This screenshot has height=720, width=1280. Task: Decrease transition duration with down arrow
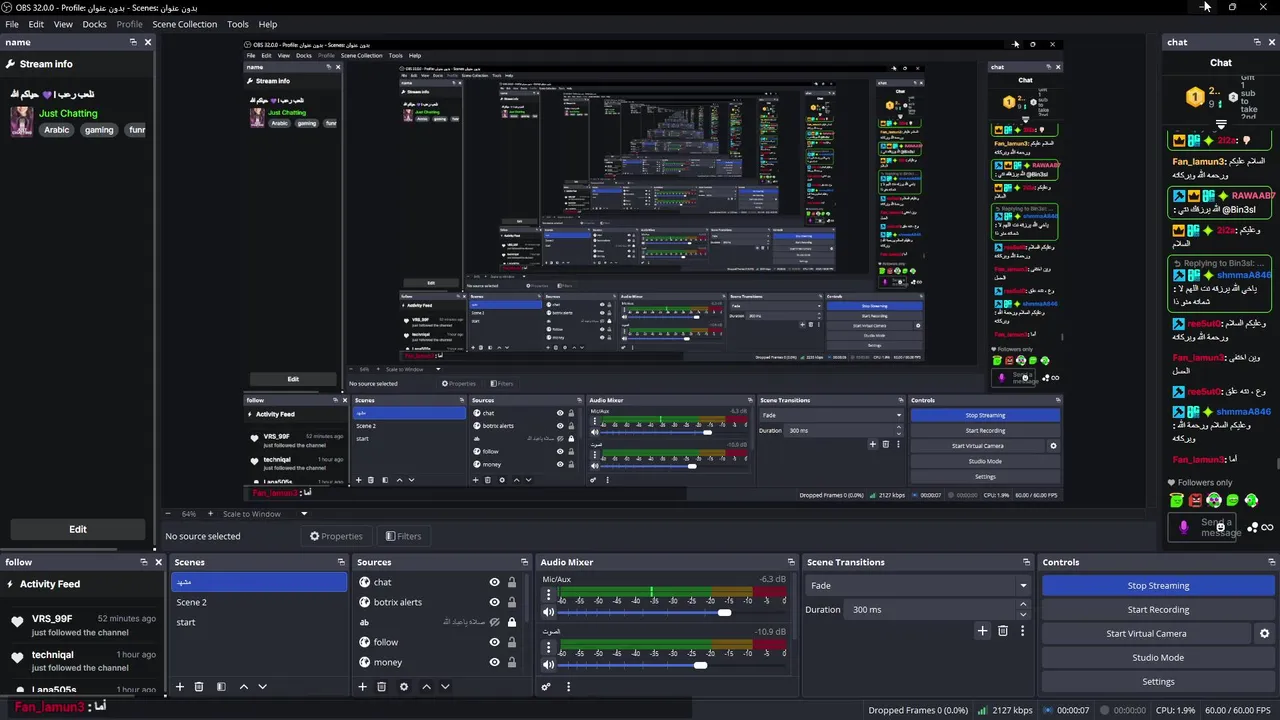click(1023, 614)
